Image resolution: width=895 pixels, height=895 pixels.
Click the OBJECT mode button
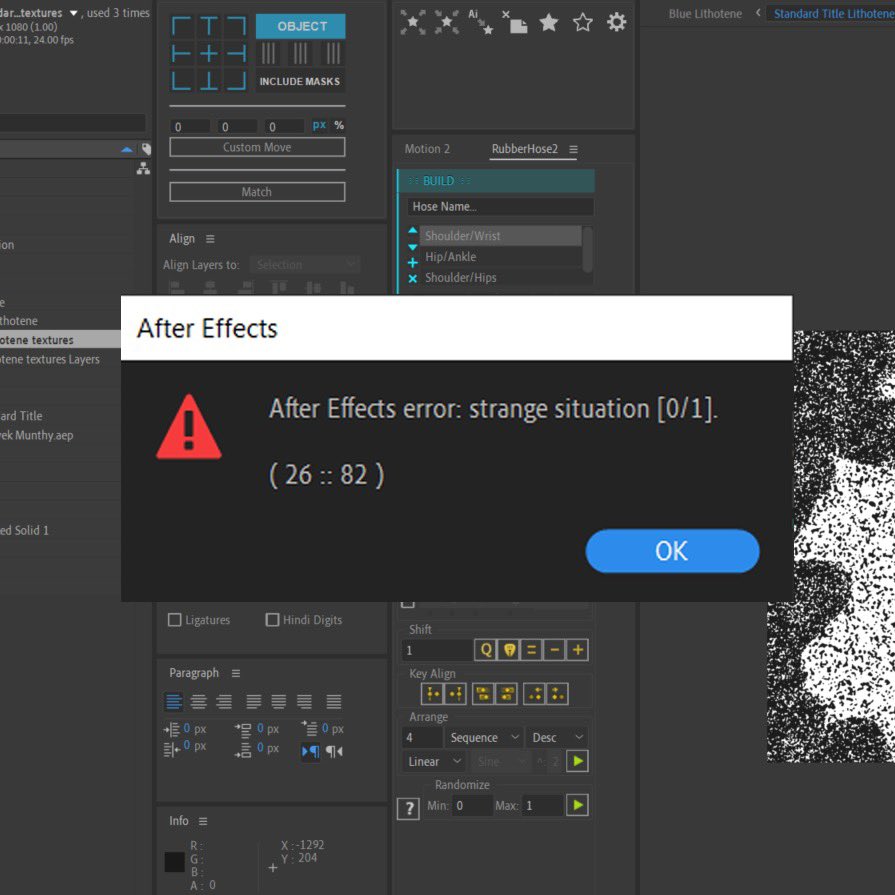point(300,26)
